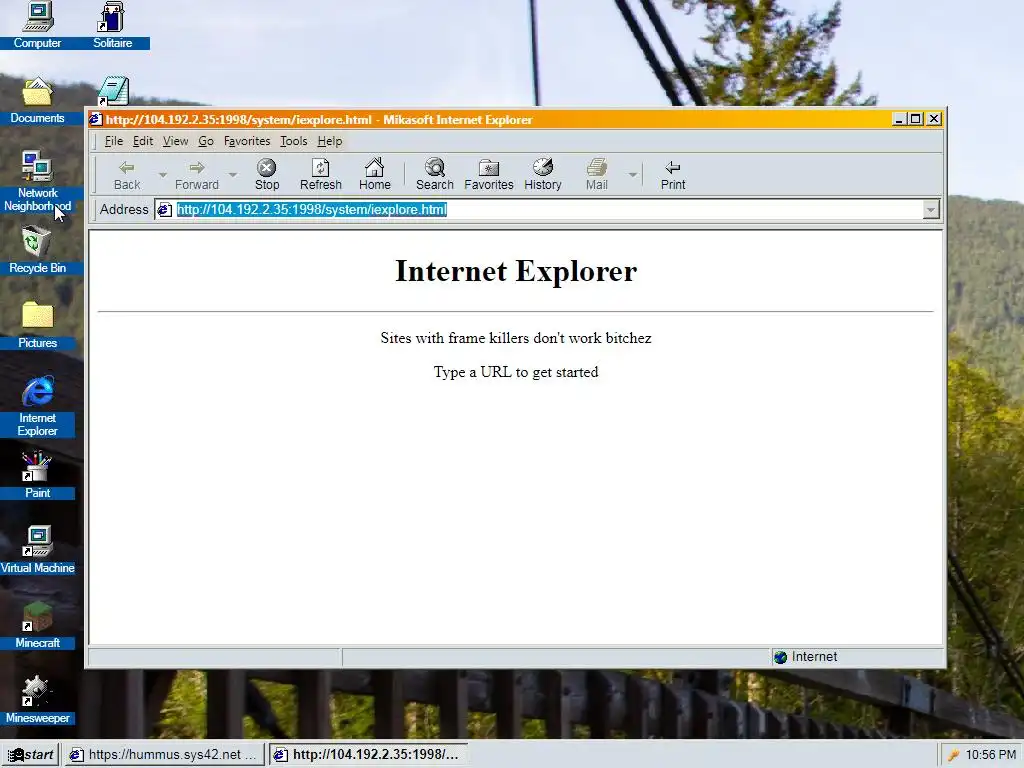The width and height of the screenshot is (1024, 768).
Task: Refresh the current page
Action: tap(321, 175)
